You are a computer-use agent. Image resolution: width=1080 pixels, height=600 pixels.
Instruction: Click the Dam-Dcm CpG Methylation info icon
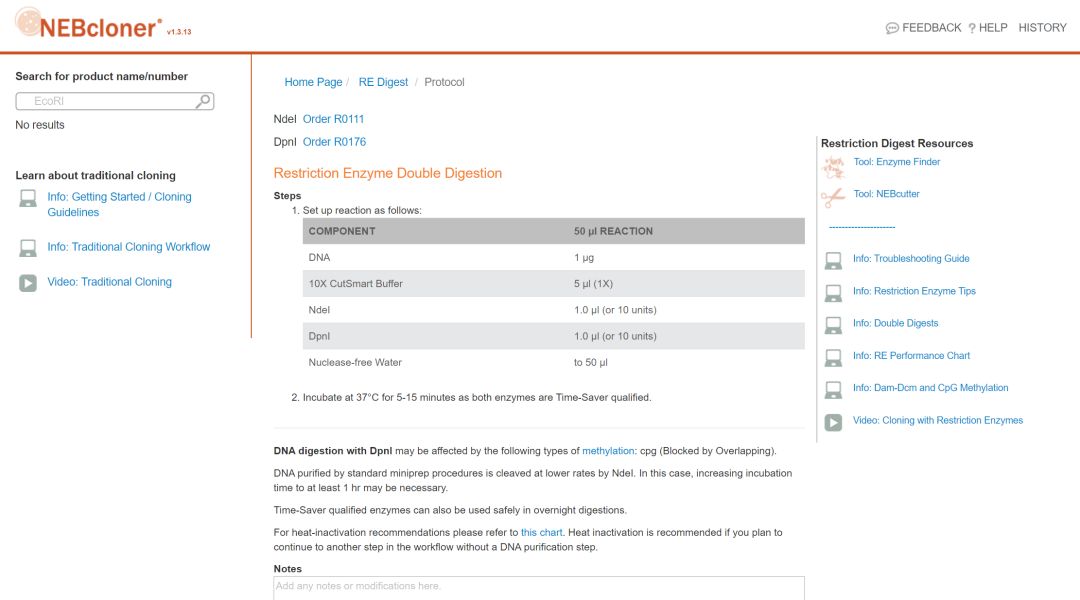coord(833,390)
